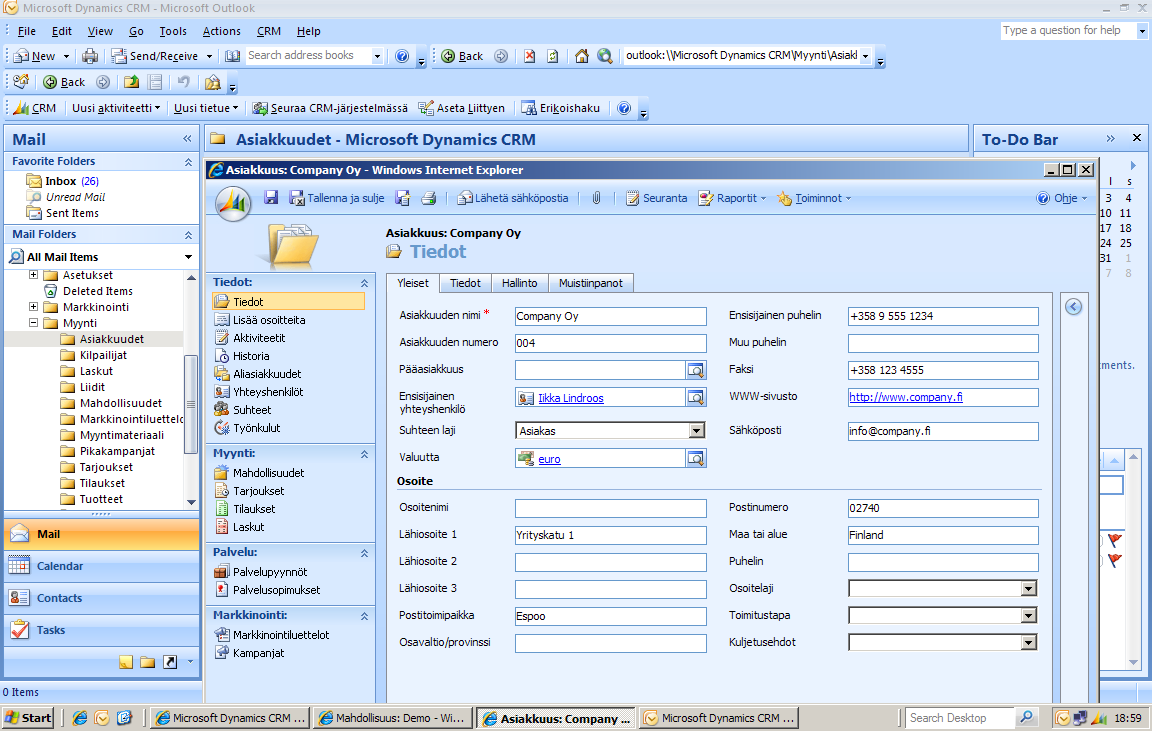Click the Search the Web globe icon
This screenshot has width=1152, height=731.
pyautogui.click(x=605, y=56)
